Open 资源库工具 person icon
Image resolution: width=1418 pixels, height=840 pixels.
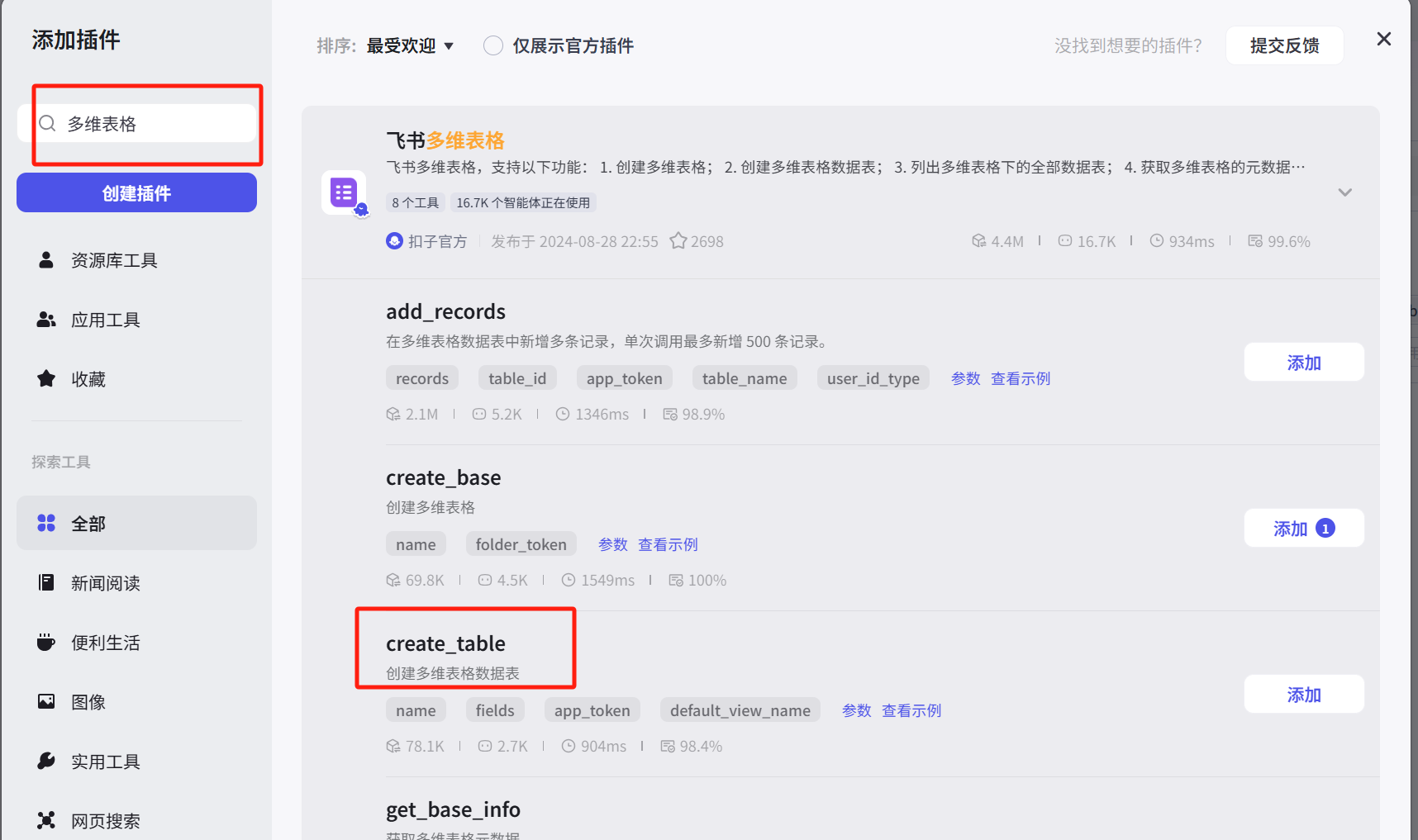46,260
